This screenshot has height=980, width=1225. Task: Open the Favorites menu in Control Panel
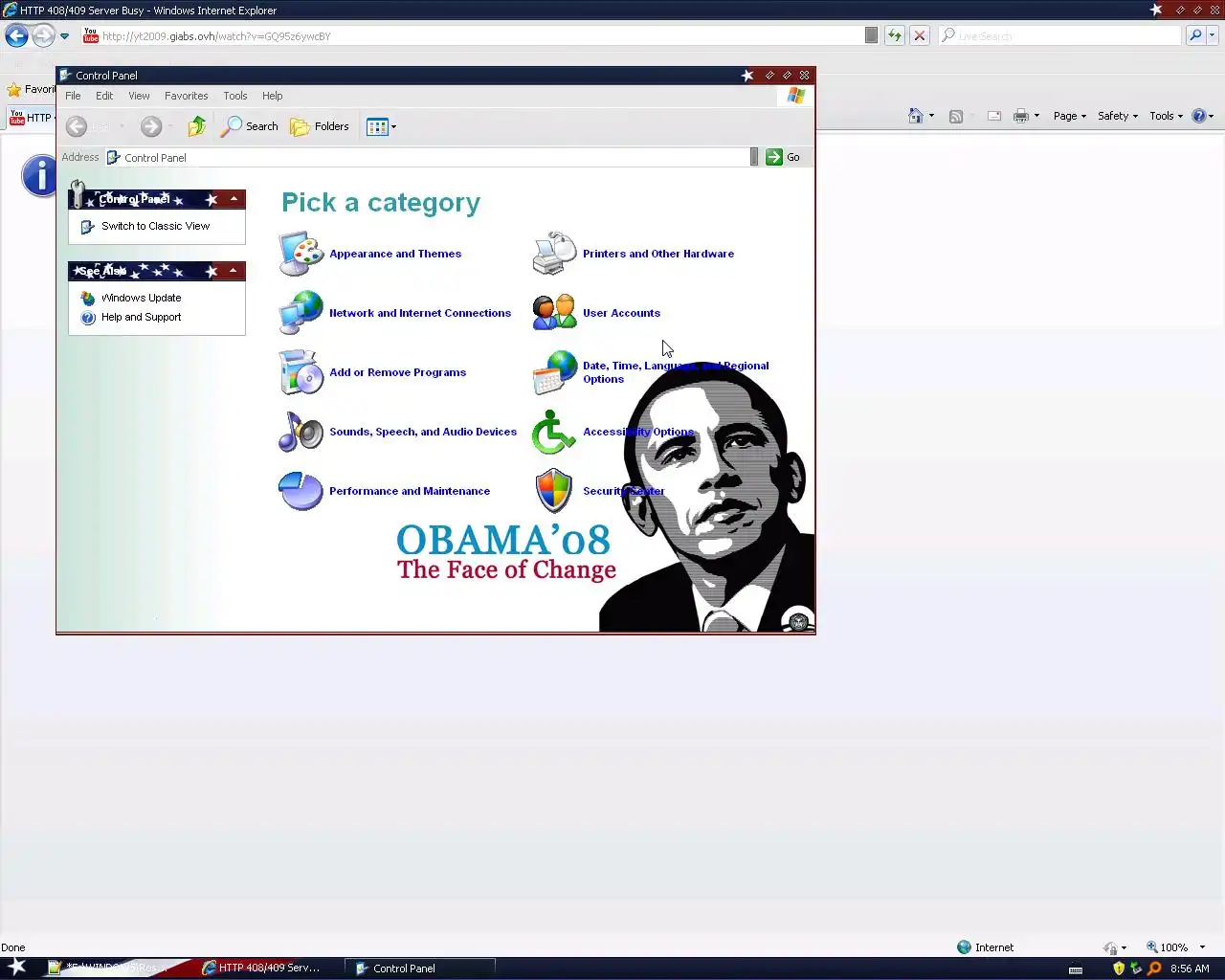coord(186,96)
